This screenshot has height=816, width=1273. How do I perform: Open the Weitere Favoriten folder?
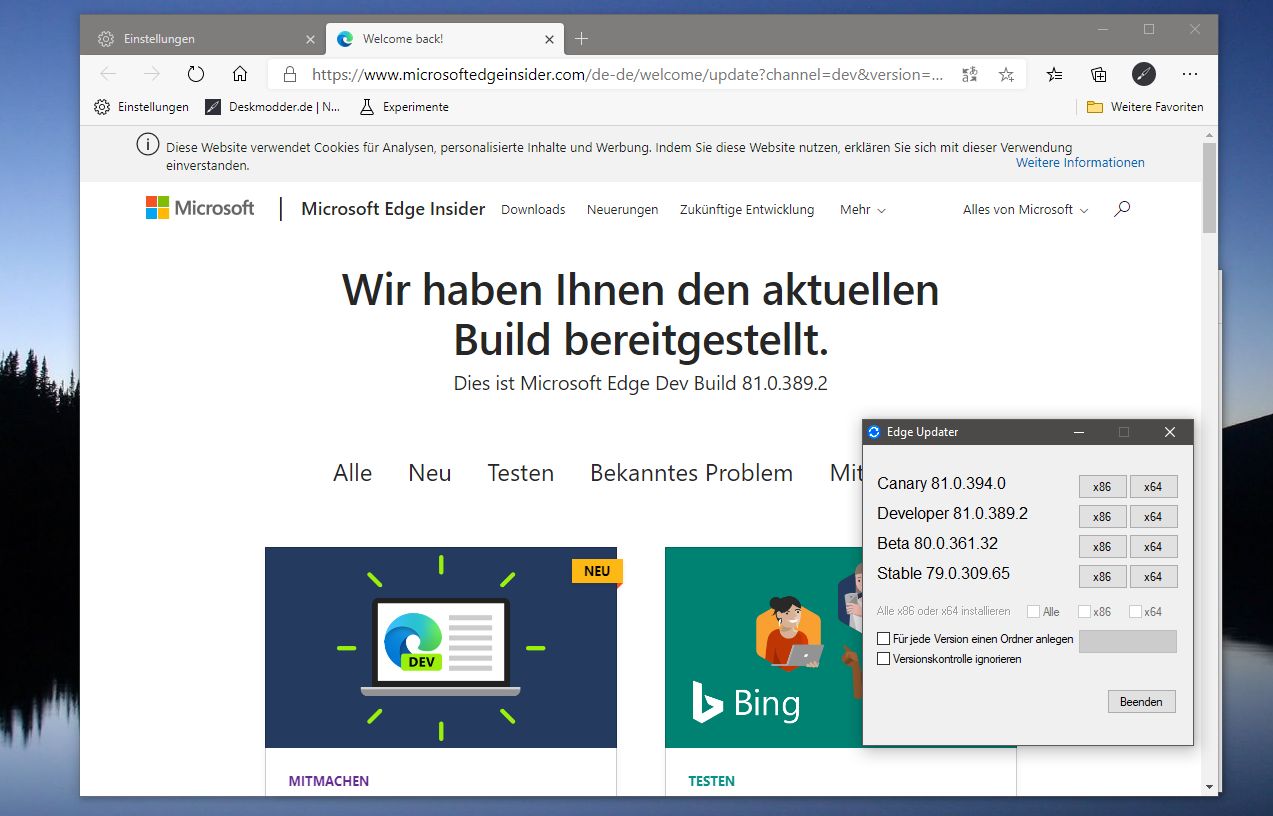click(x=1145, y=107)
